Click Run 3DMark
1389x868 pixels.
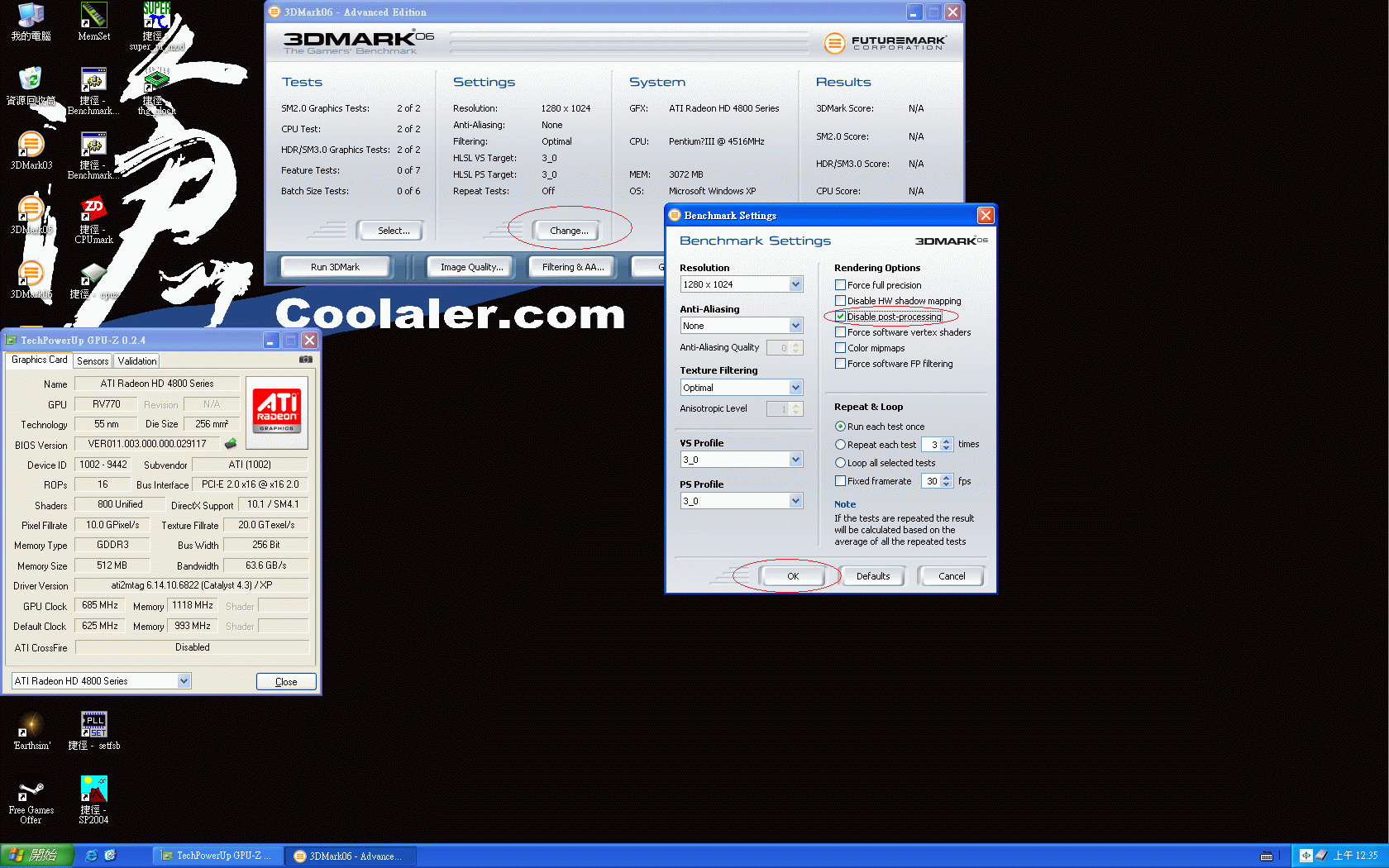click(335, 267)
